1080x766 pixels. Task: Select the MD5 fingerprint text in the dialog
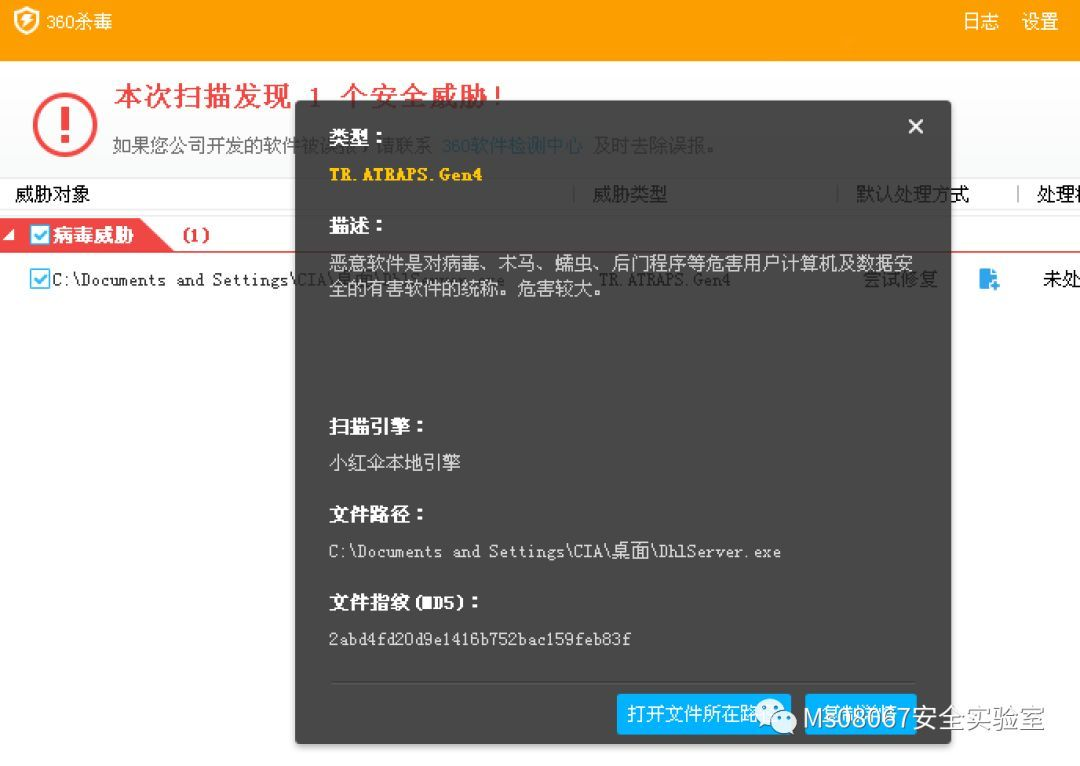[x=480, y=639]
